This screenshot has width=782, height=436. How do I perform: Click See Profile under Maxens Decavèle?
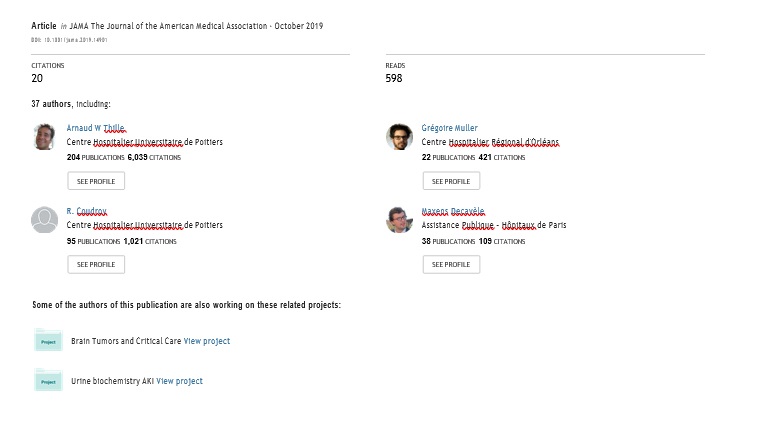click(451, 264)
